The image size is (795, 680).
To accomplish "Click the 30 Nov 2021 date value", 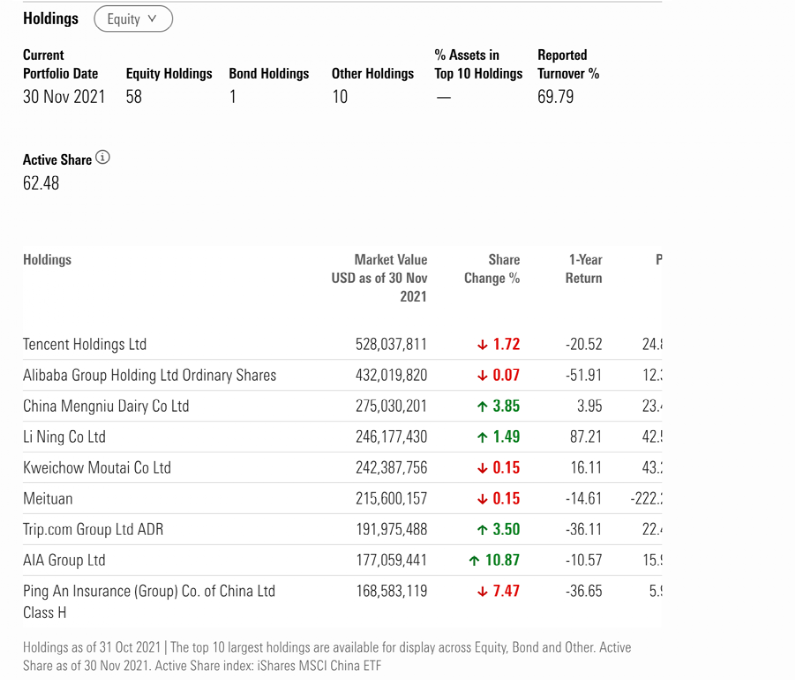I will (x=64, y=97).
